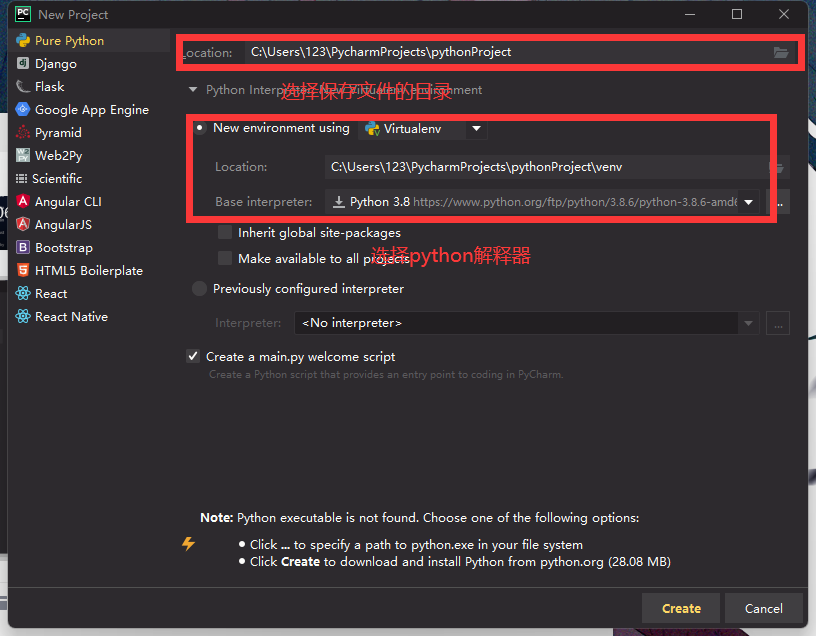Click the Web2Py project icon

[23, 155]
